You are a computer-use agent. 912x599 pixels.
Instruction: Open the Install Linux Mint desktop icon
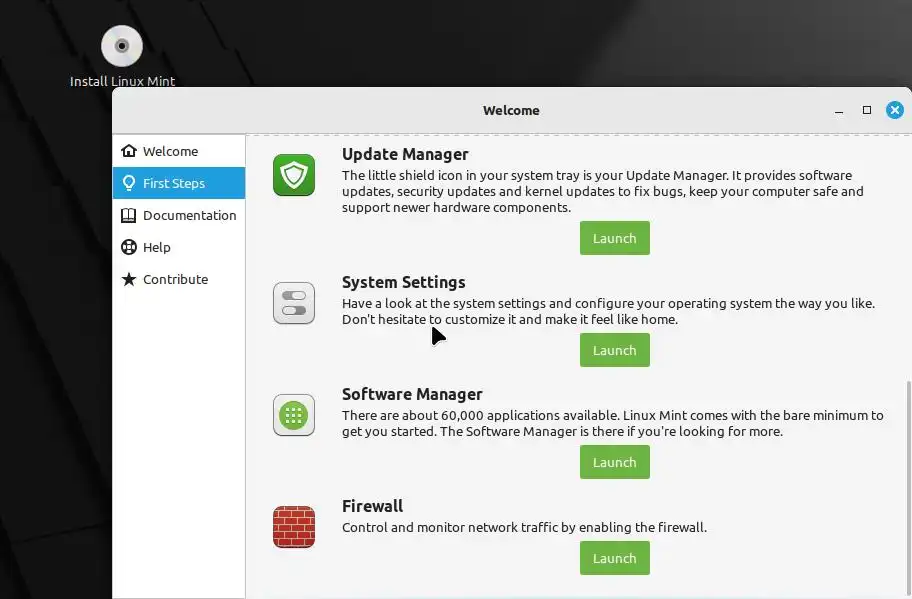[122, 56]
